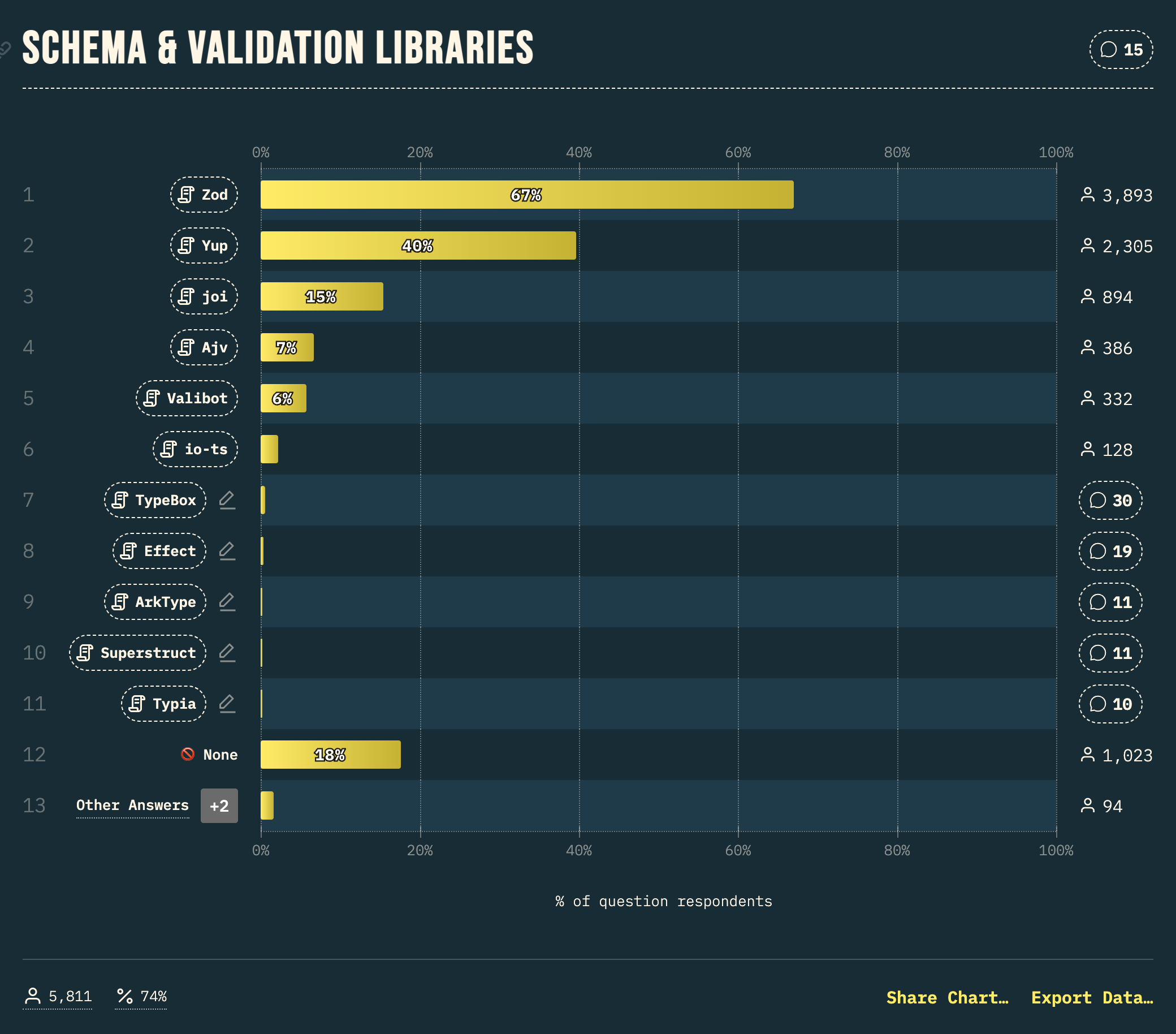Click the edit pencil beside Effect
Image resolution: width=1176 pixels, height=1034 pixels.
pyautogui.click(x=227, y=551)
